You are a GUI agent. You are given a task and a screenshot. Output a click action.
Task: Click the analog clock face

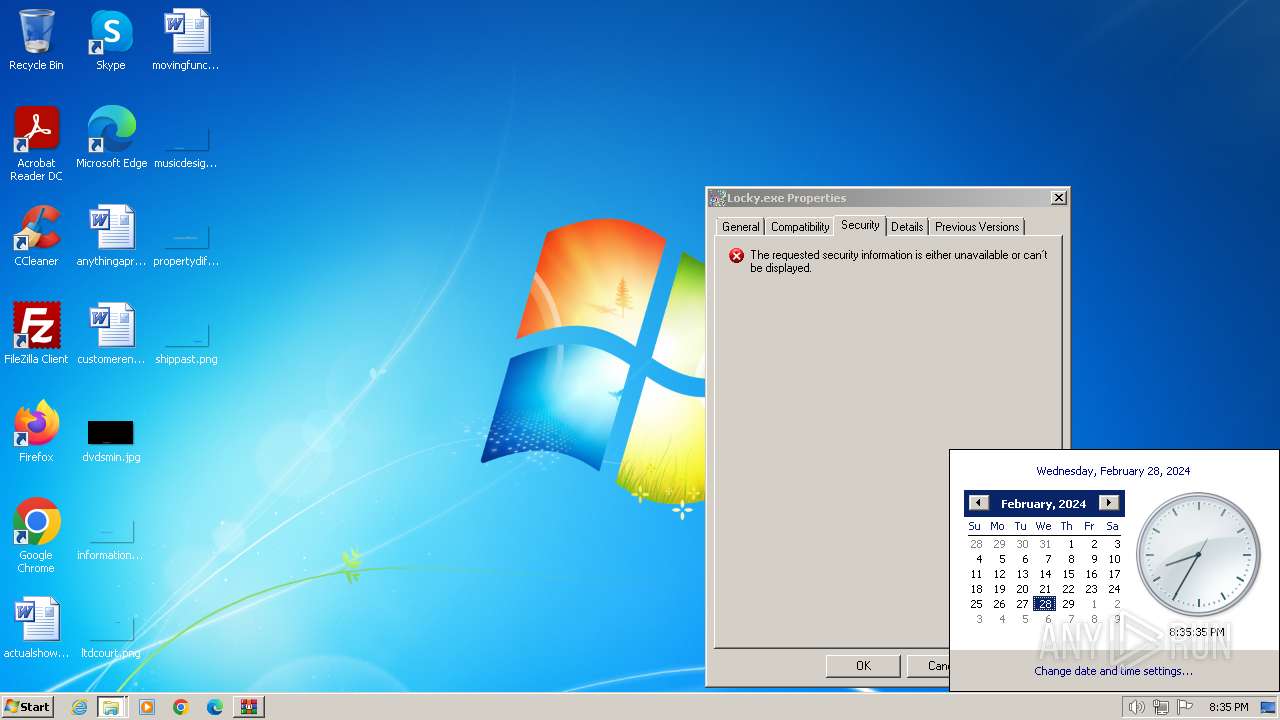1198,555
